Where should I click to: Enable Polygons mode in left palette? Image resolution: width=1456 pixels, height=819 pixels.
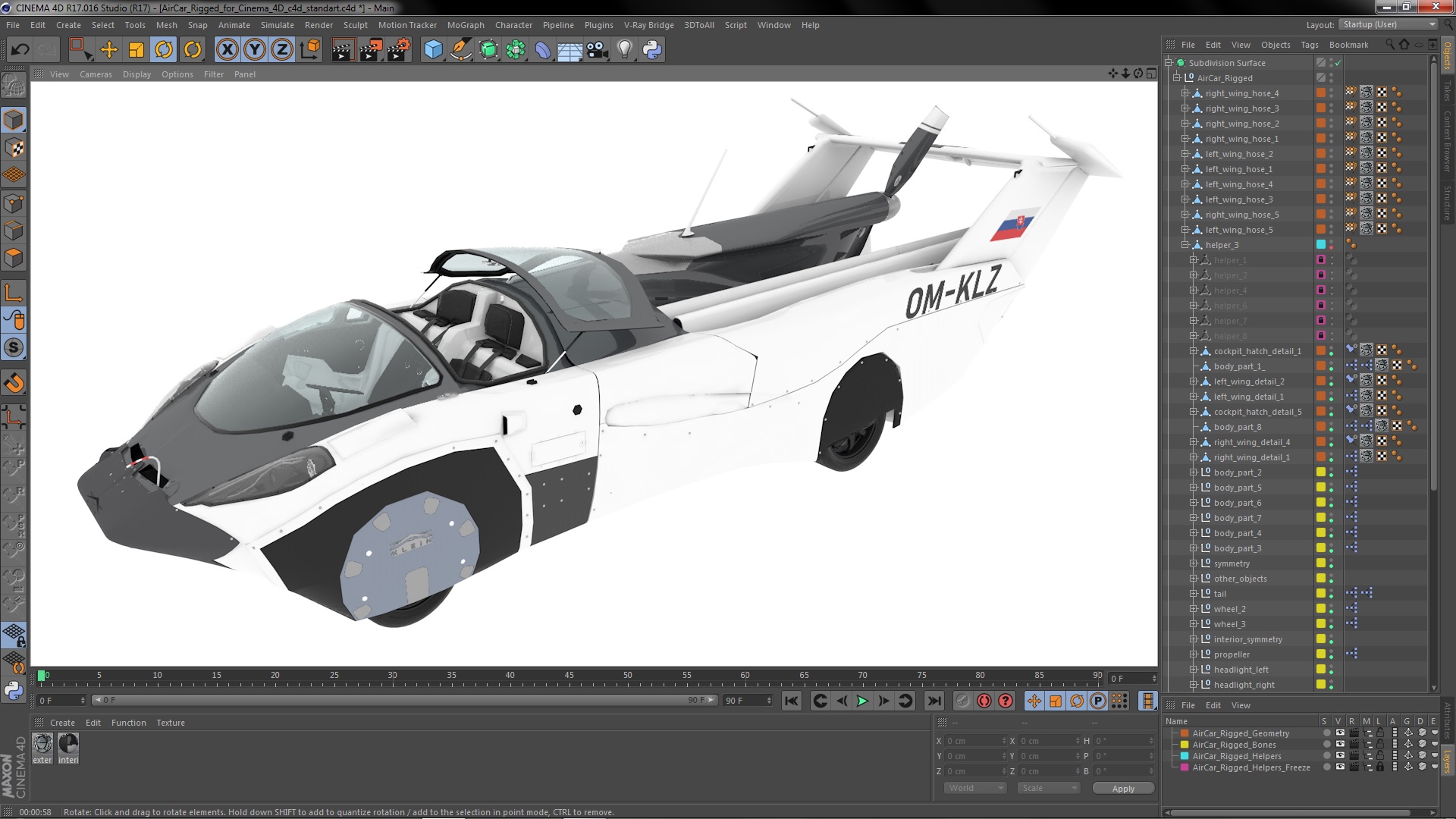pyautogui.click(x=14, y=258)
